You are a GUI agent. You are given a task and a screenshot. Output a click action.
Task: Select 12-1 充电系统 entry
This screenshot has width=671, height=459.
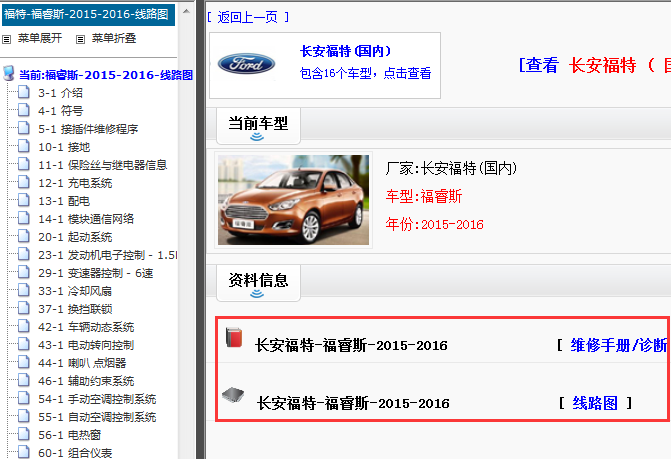pyautogui.click(x=75, y=183)
